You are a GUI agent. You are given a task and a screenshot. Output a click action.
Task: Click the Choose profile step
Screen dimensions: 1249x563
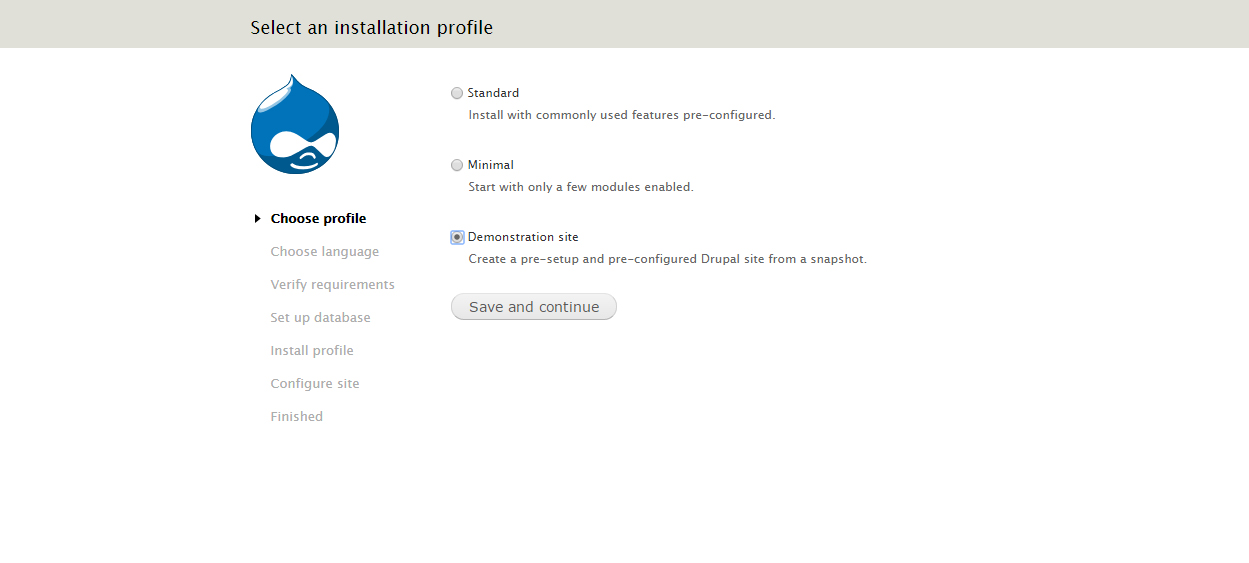pos(318,219)
